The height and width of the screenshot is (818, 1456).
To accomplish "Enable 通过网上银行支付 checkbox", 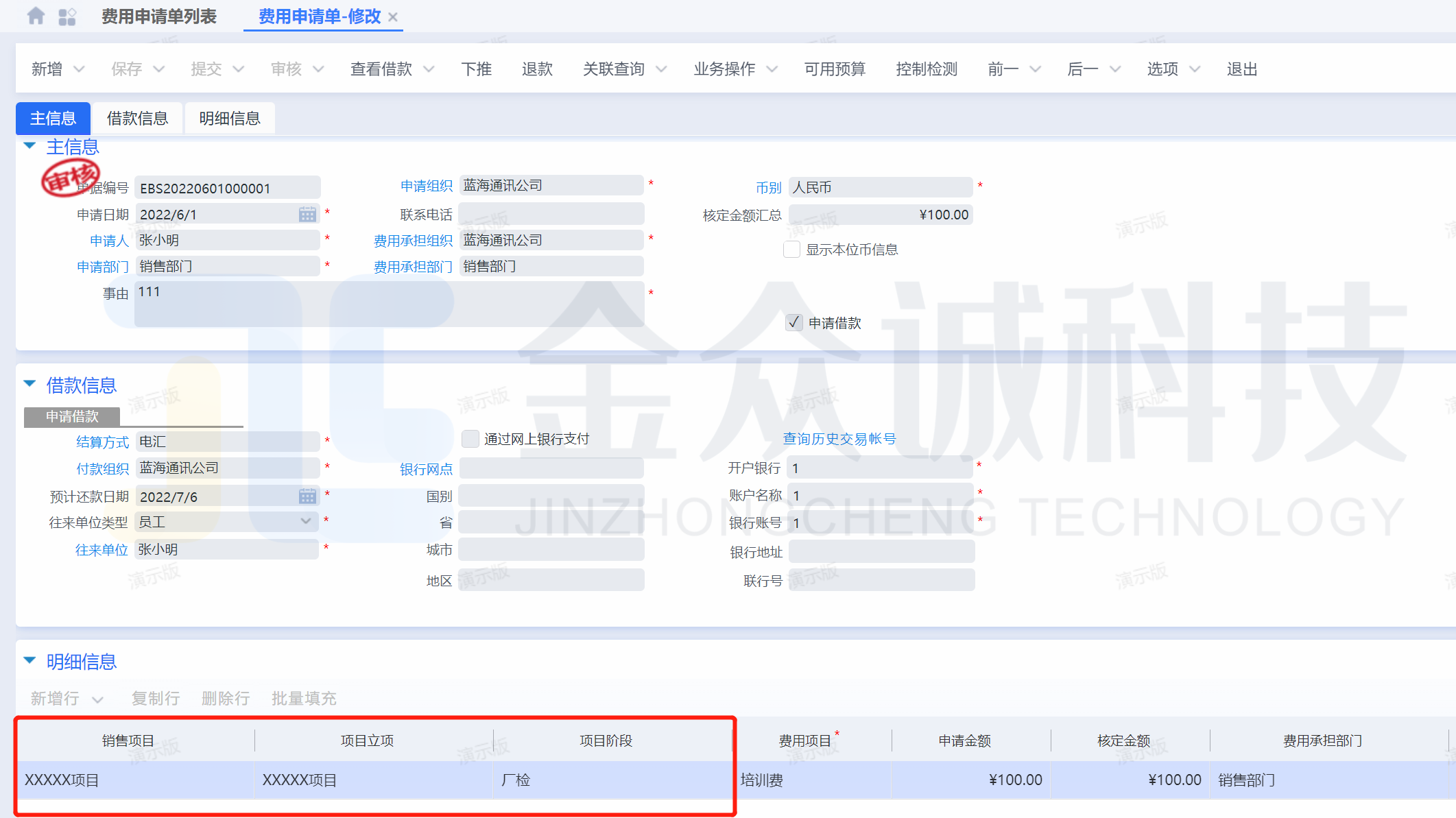I will (x=470, y=439).
